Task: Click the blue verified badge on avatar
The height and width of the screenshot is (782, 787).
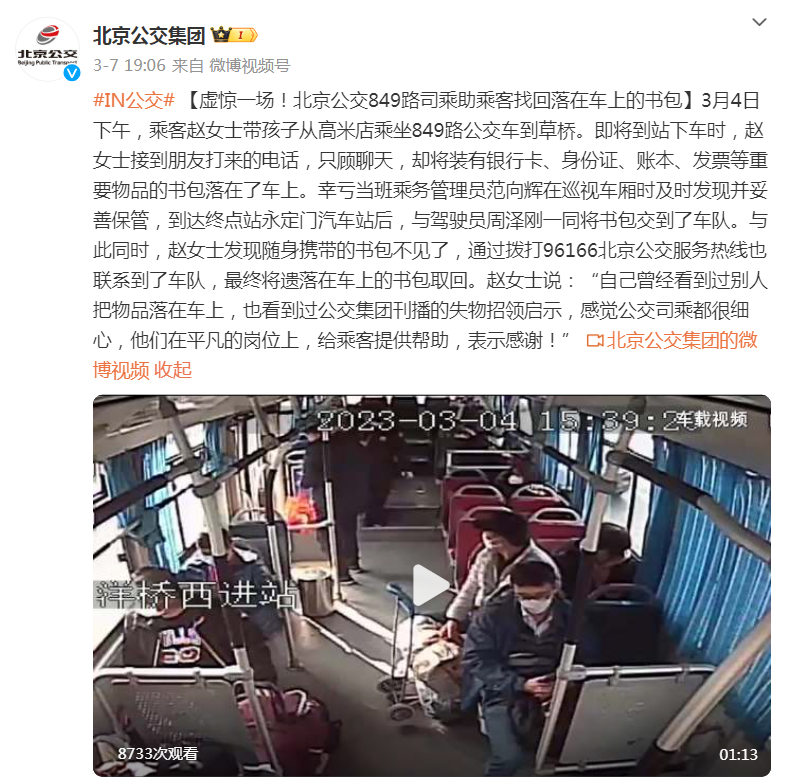Action: pos(72,73)
